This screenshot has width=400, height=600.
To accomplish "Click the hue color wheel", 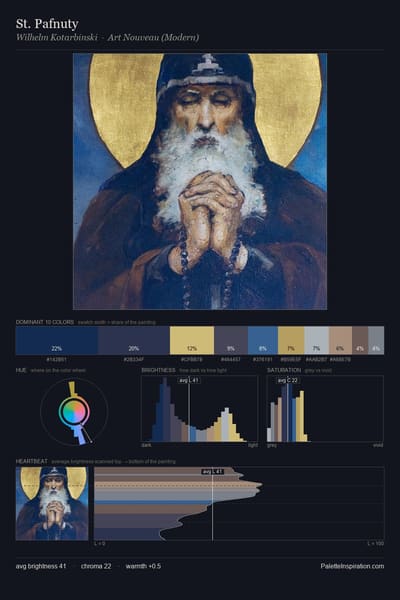I will (x=74, y=412).
